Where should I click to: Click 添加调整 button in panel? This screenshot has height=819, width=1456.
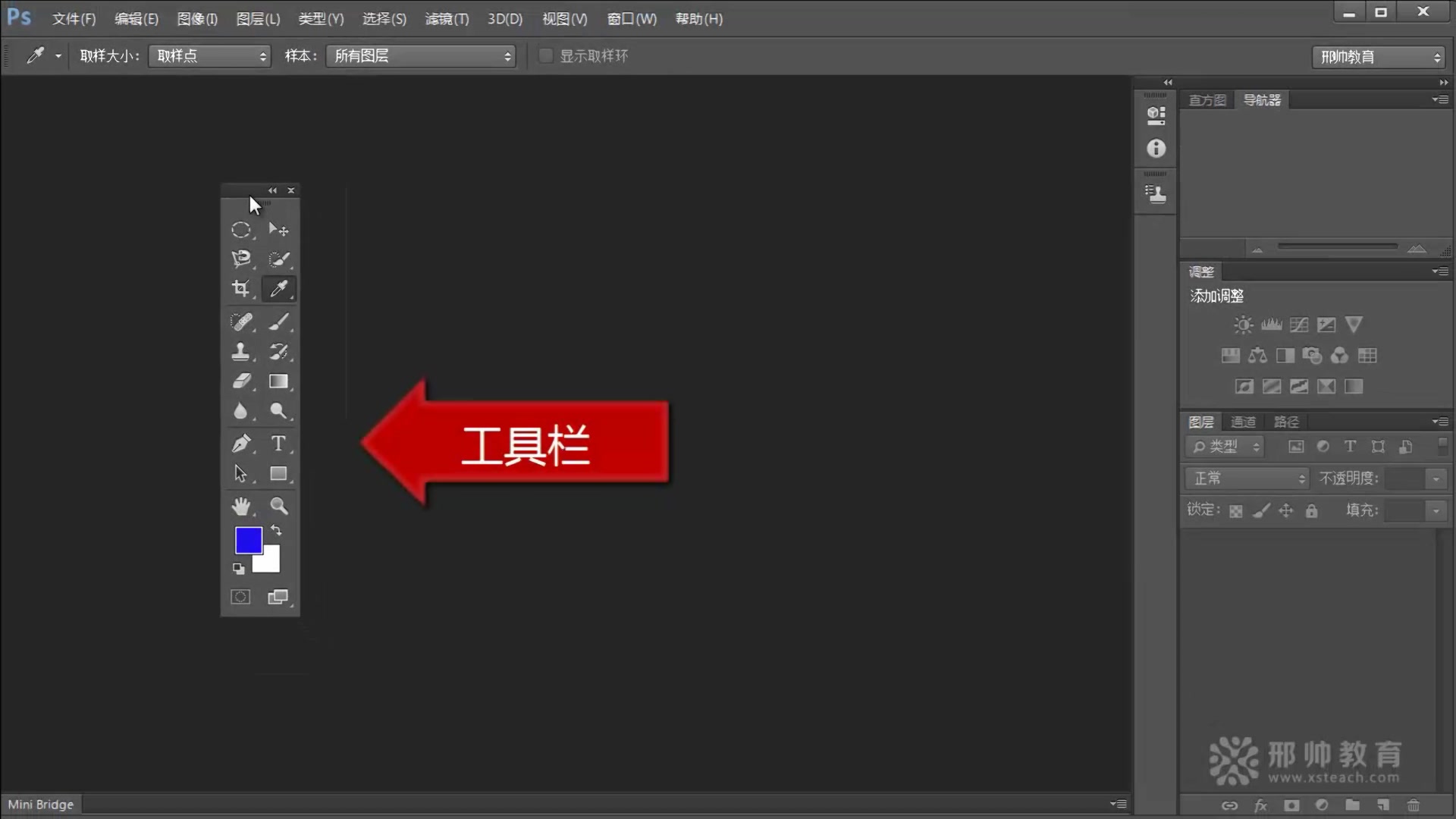[1216, 295]
